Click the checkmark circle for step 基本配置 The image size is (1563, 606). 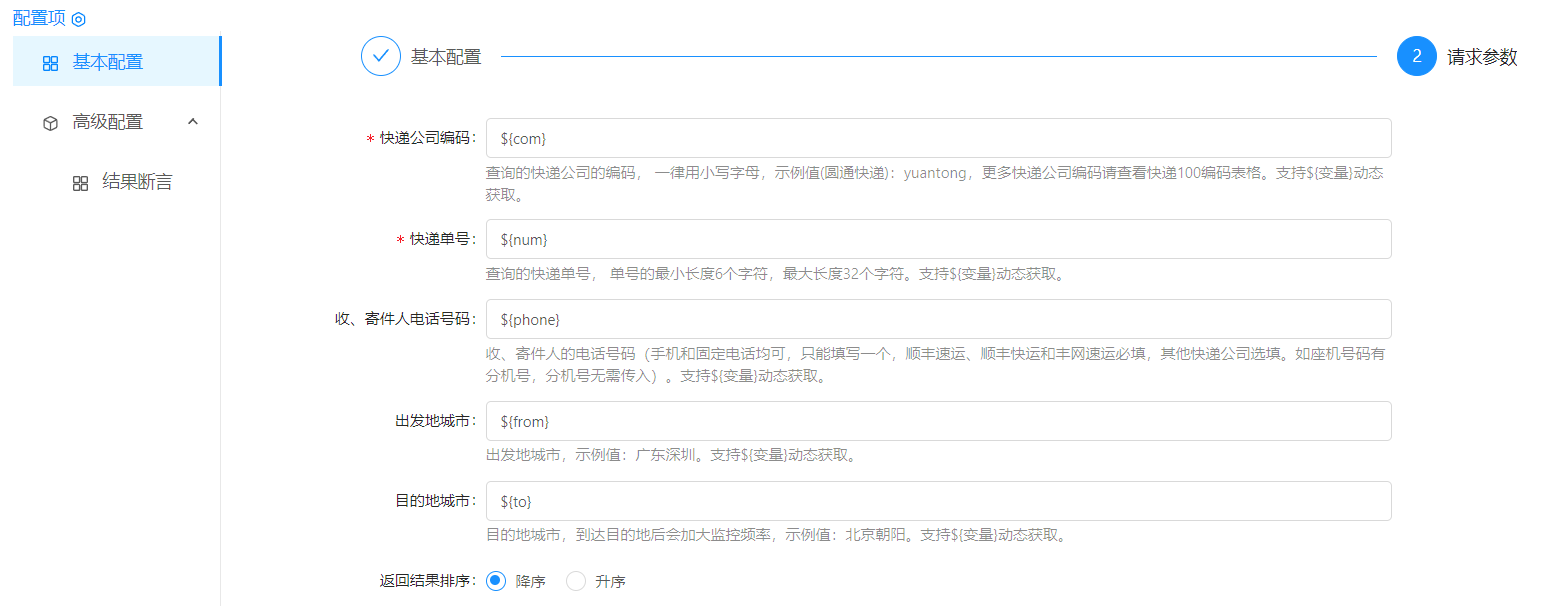380,57
